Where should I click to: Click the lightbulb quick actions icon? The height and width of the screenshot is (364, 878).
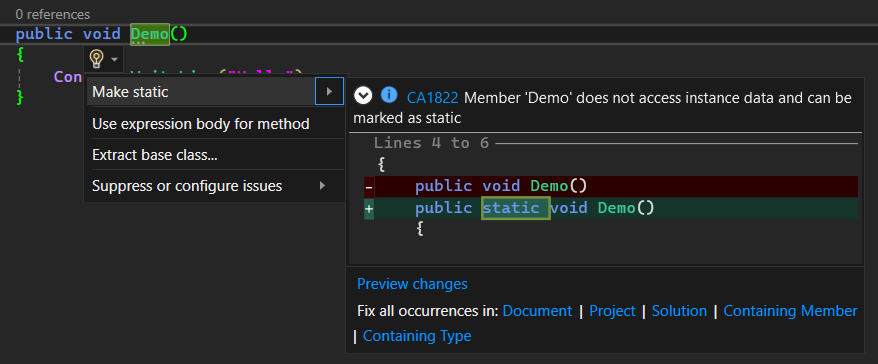pos(97,58)
